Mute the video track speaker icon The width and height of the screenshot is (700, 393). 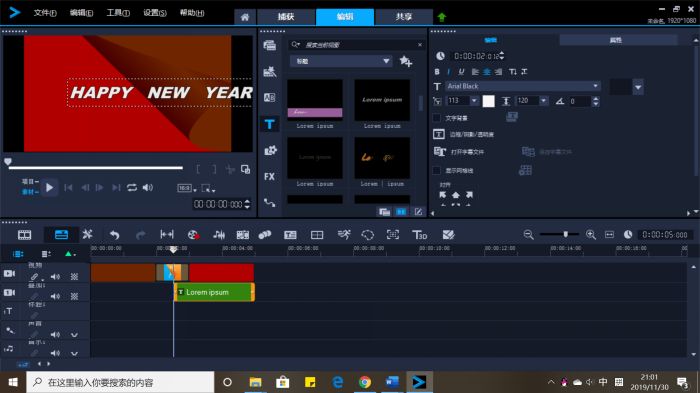point(55,277)
